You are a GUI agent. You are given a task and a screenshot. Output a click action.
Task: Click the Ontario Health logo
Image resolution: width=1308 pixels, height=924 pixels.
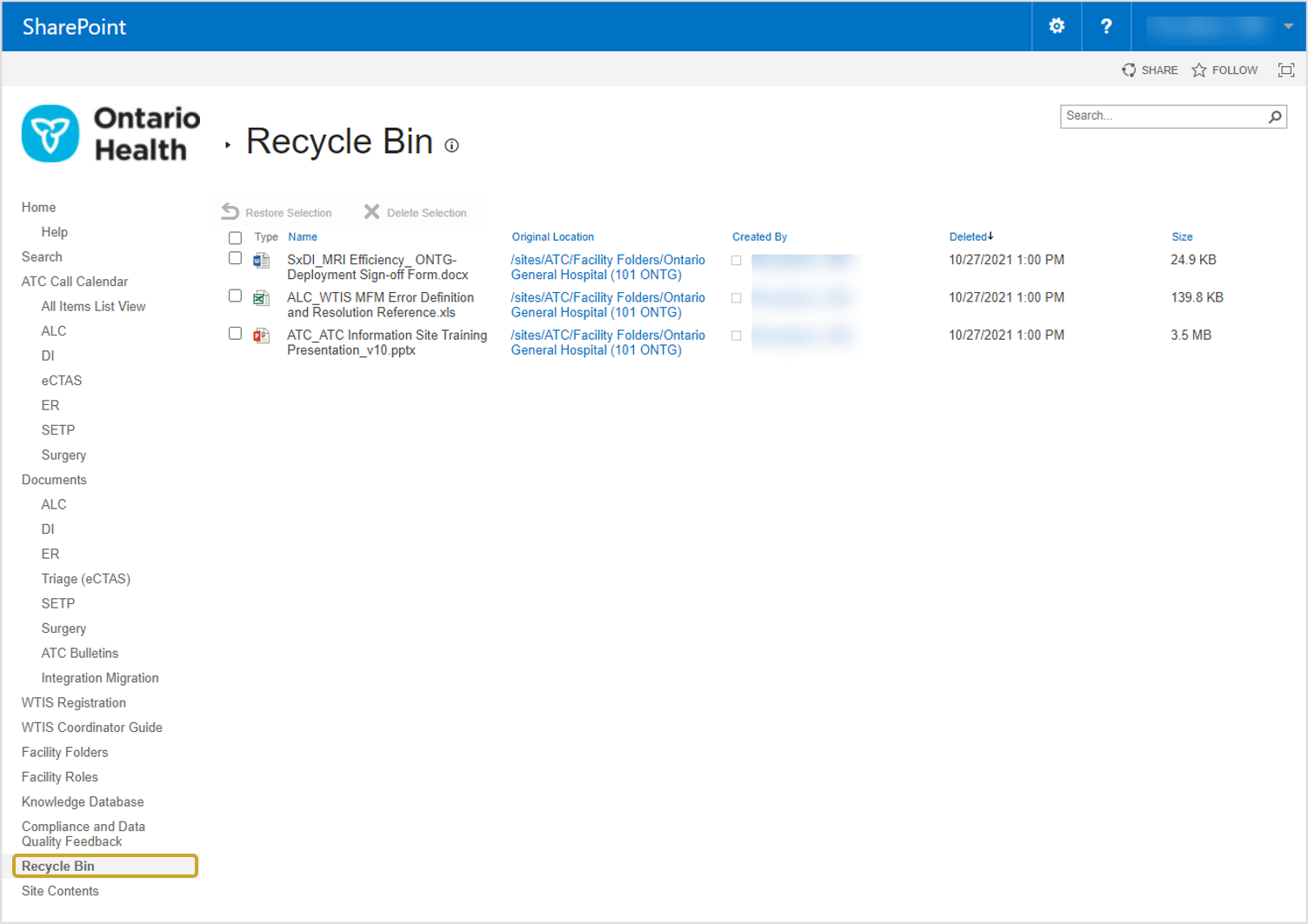[111, 134]
